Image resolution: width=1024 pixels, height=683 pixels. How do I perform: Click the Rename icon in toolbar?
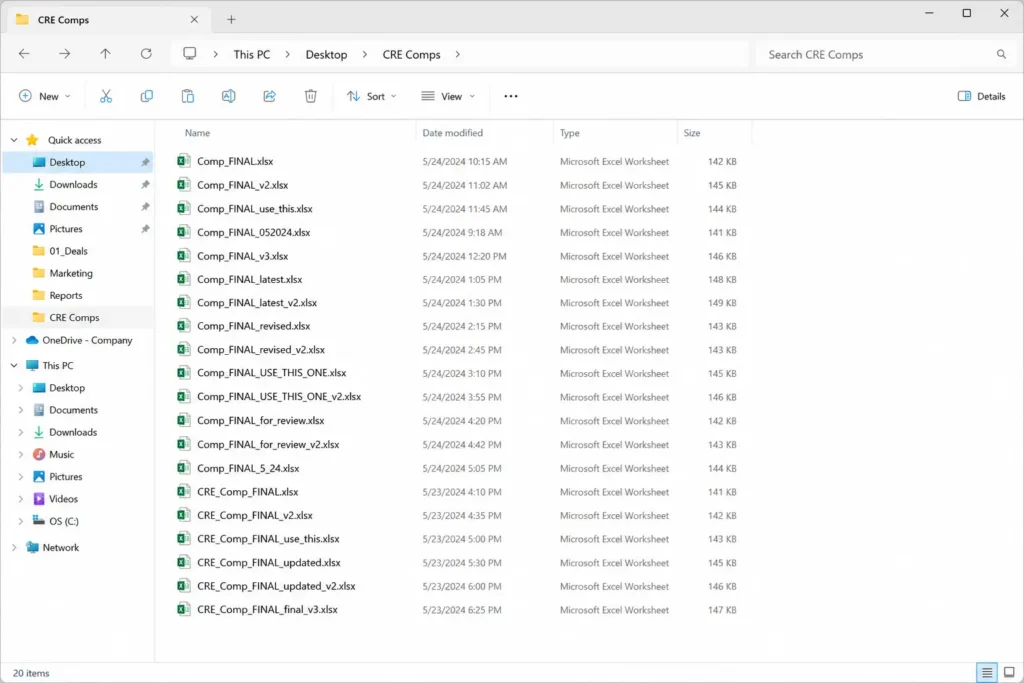(229, 96)
